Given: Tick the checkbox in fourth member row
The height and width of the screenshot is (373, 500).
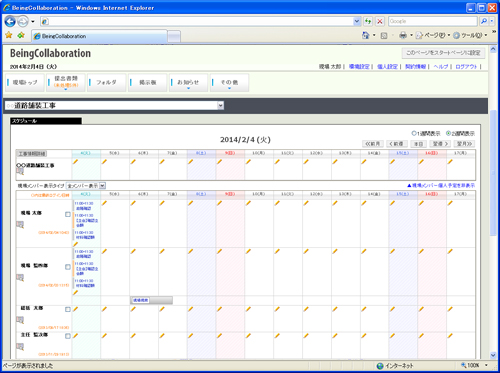Looking at the screenshot, I should pos(68,336).
